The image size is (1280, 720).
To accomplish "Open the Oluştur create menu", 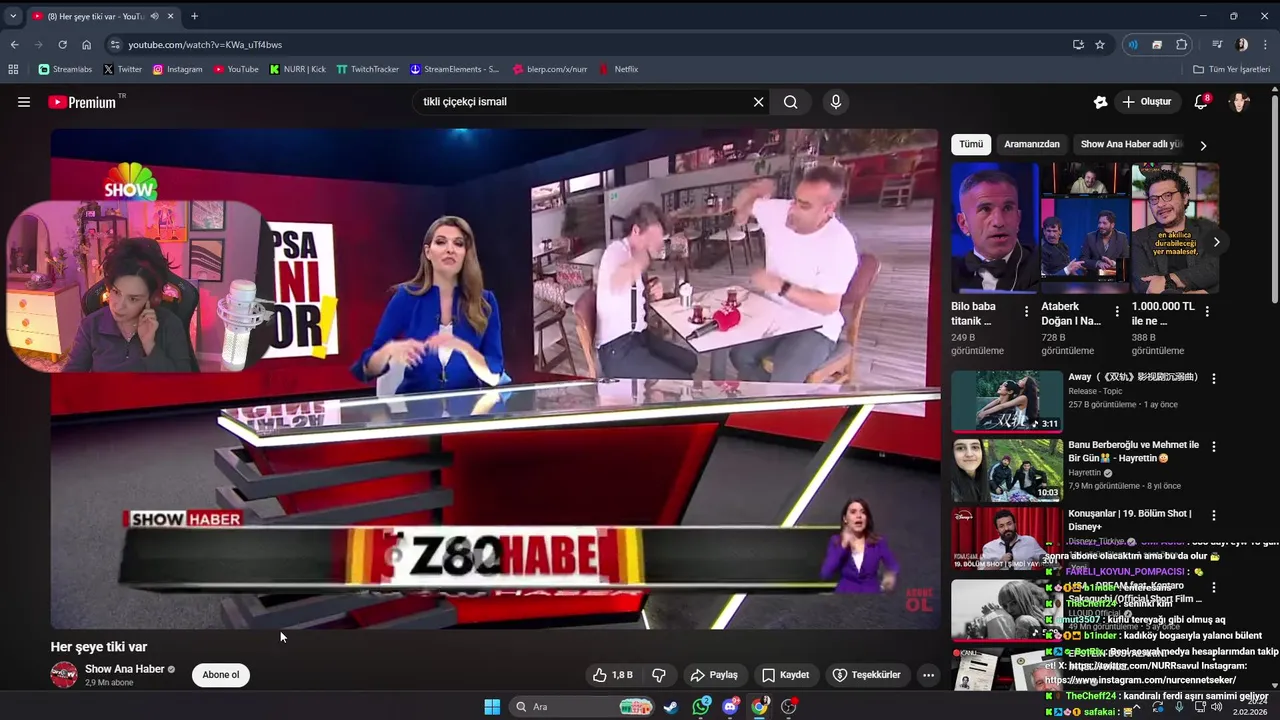I will tap(1146, 102).
